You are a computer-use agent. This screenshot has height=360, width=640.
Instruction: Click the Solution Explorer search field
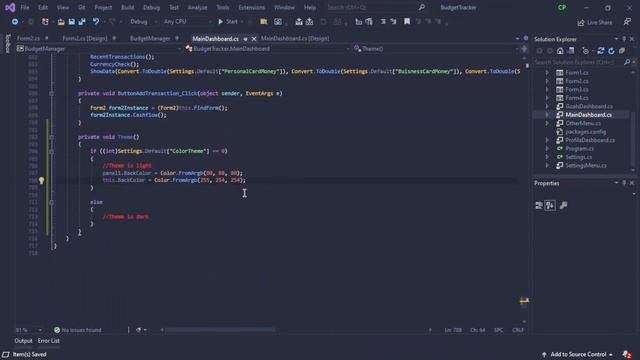578,62
